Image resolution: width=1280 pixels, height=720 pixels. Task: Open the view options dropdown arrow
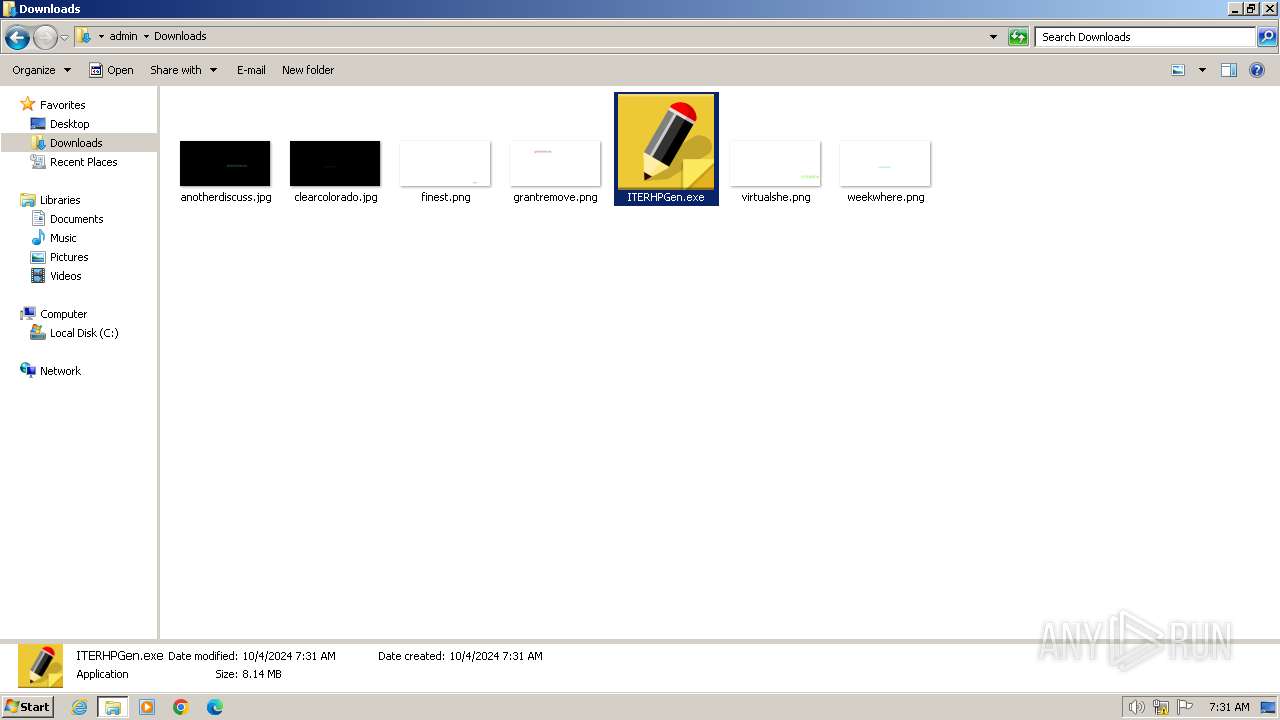1202,70
